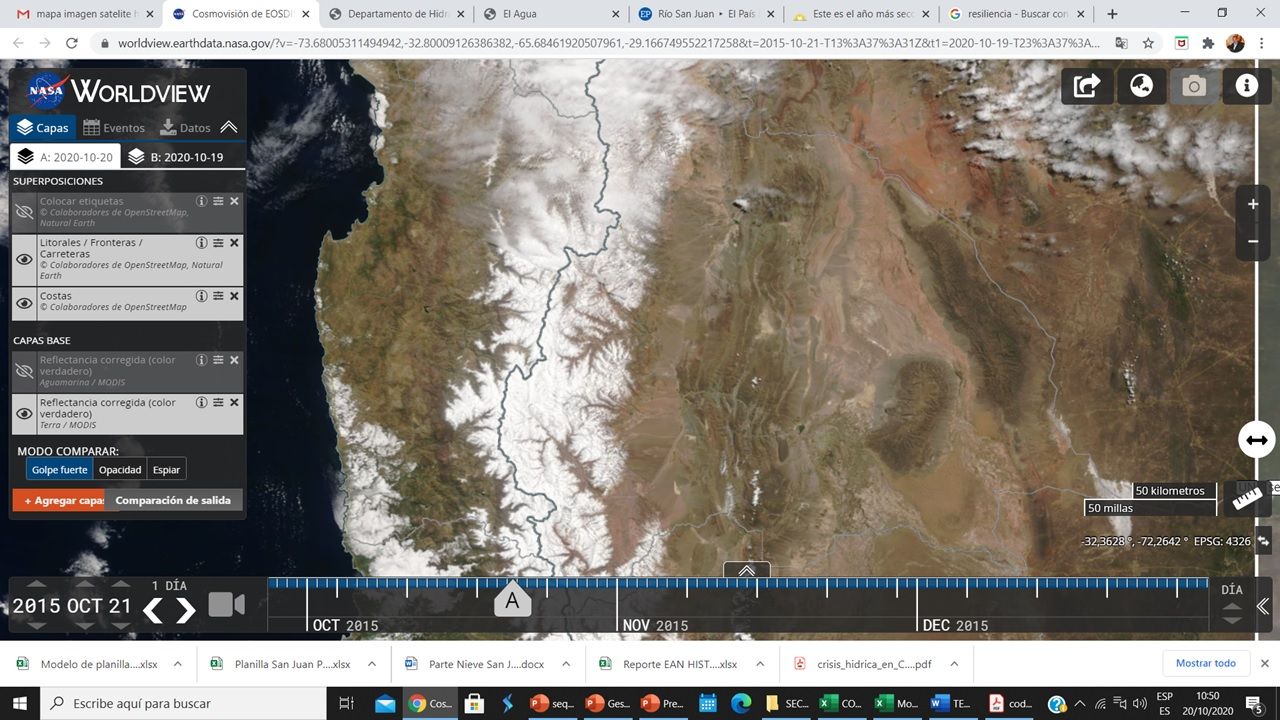Hide the Costas layer
The height and width of the screenshot is (720, 1280).
pyautogui.click(x=25, y=302)
